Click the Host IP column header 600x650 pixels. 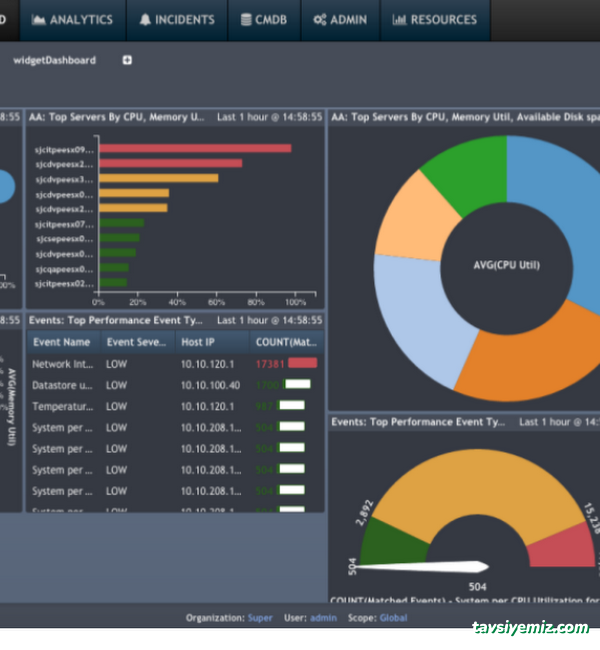[x=197, y=342]
